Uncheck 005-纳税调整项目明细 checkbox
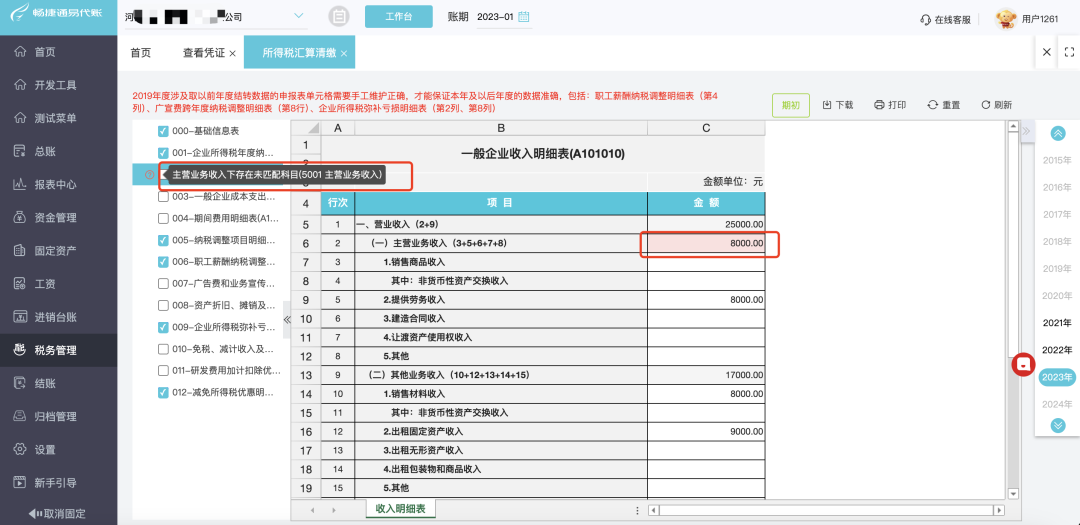Viewport: 1080px width, 525px height. point(163,240)
